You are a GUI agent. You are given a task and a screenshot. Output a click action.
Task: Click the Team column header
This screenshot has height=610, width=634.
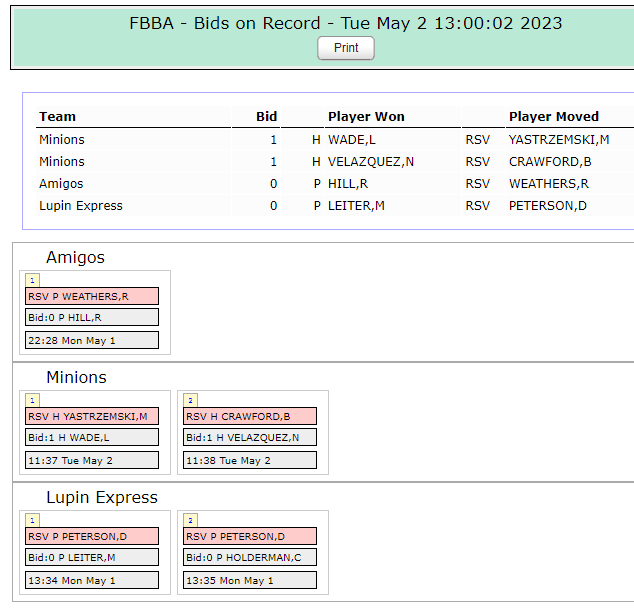[x=57, y=116]
